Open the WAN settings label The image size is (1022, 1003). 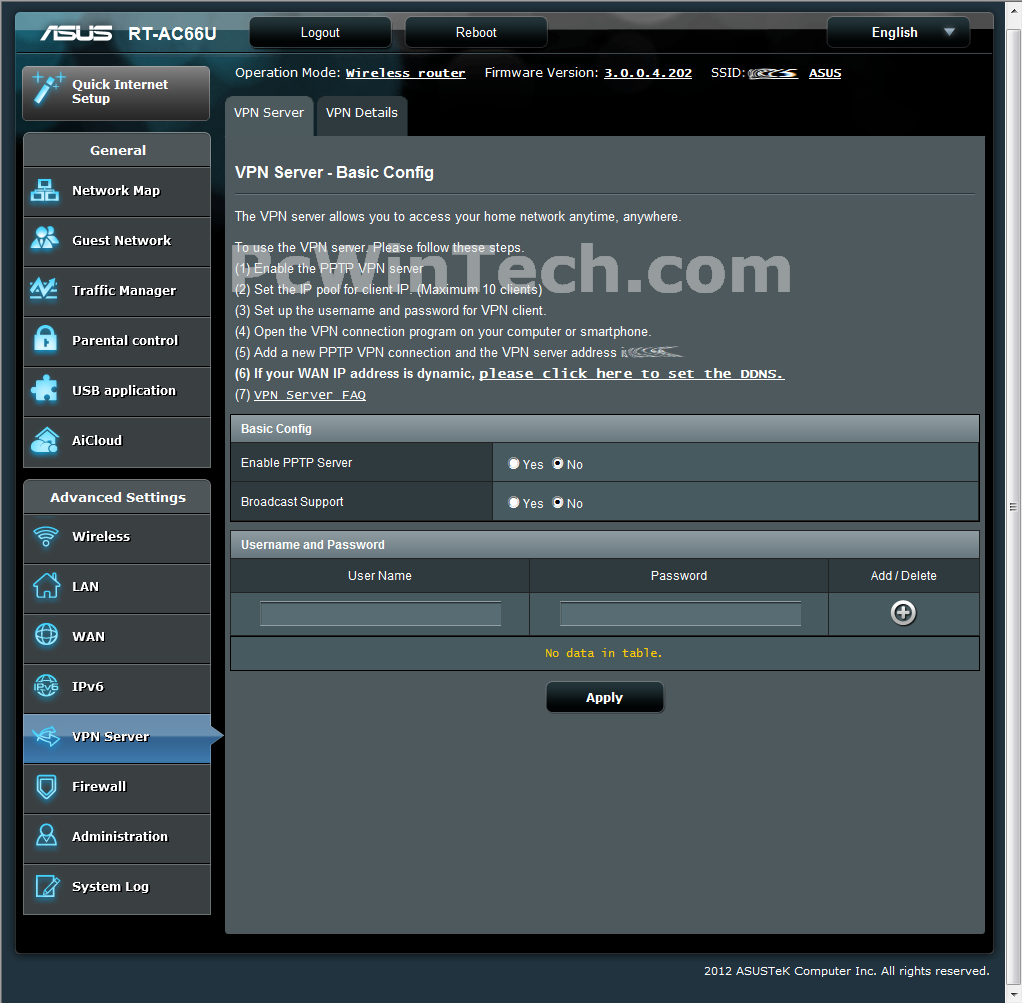[x=89, y=637]
